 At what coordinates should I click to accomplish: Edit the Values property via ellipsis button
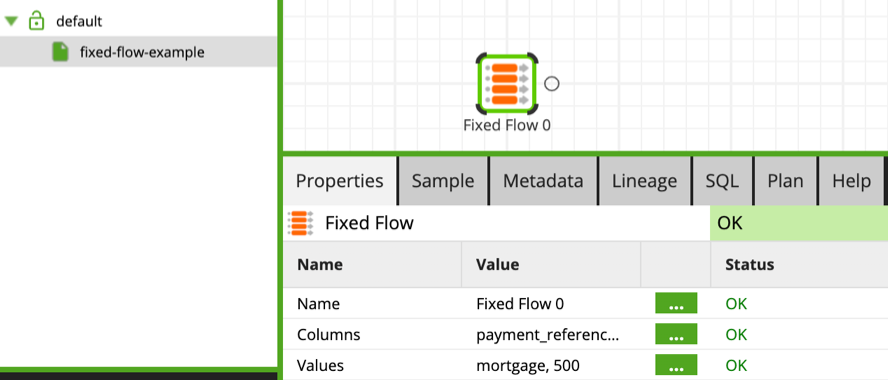point(676,365)
